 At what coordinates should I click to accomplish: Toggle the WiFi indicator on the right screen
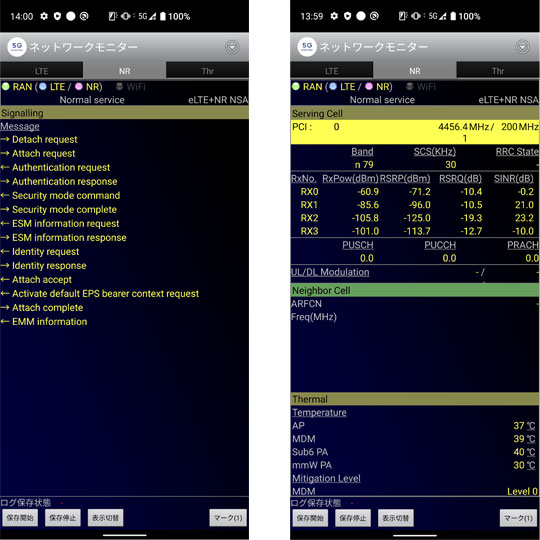coord(421,86)
